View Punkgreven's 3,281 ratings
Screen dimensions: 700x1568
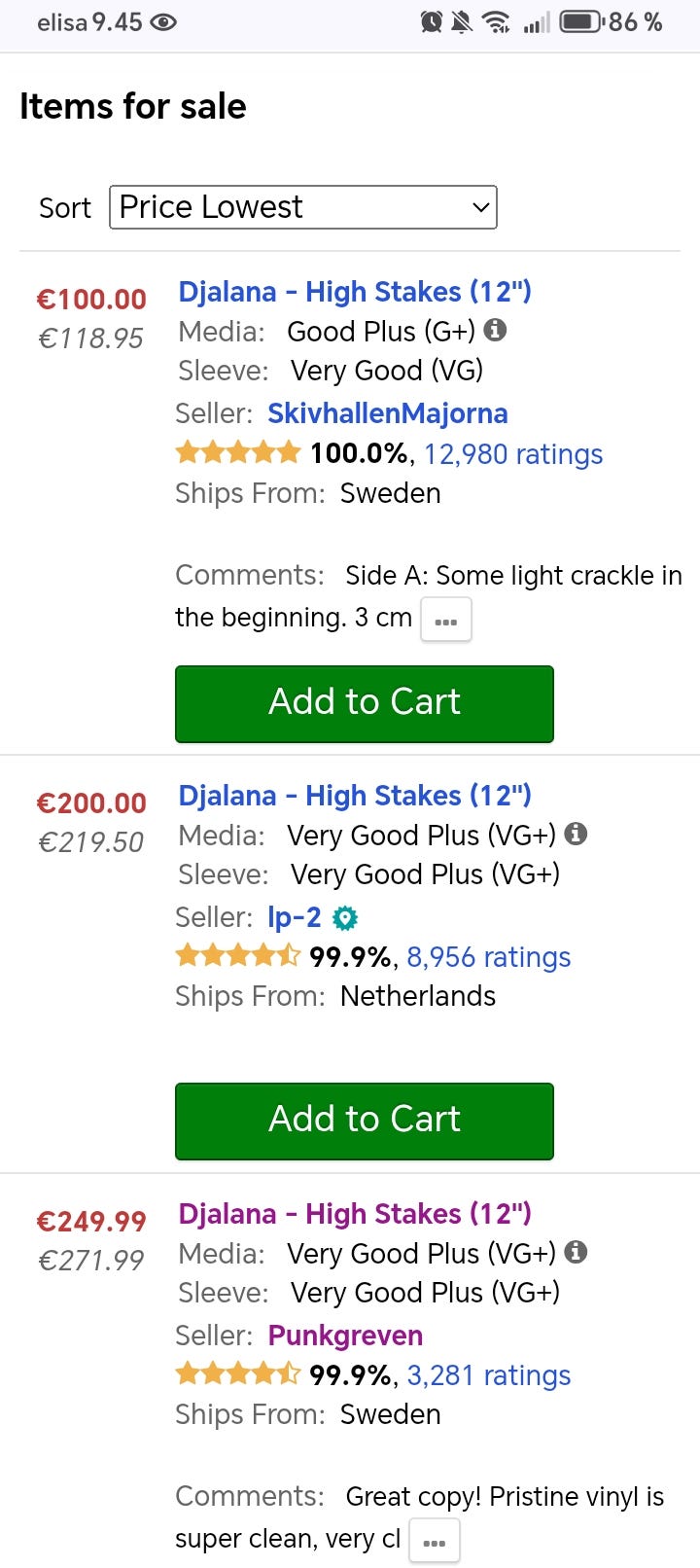point(488,1375)
